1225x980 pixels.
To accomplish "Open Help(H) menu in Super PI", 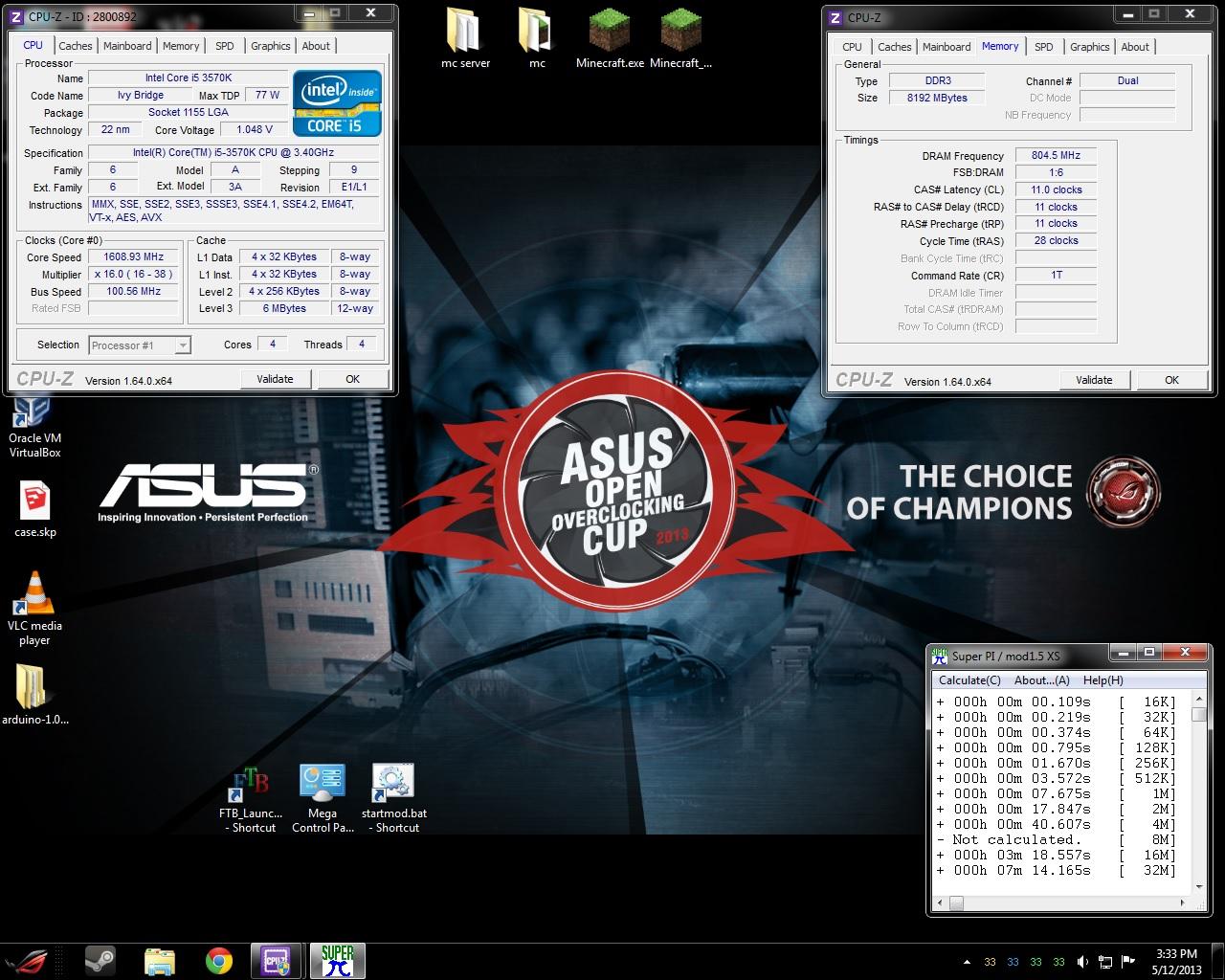I will [x=1102, y=680].
